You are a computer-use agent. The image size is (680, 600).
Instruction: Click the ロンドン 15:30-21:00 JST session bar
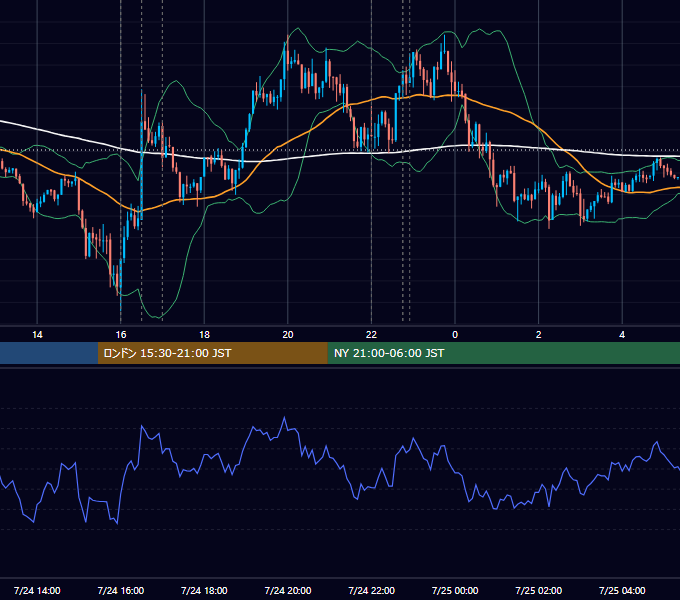click(x=212, y=353)
